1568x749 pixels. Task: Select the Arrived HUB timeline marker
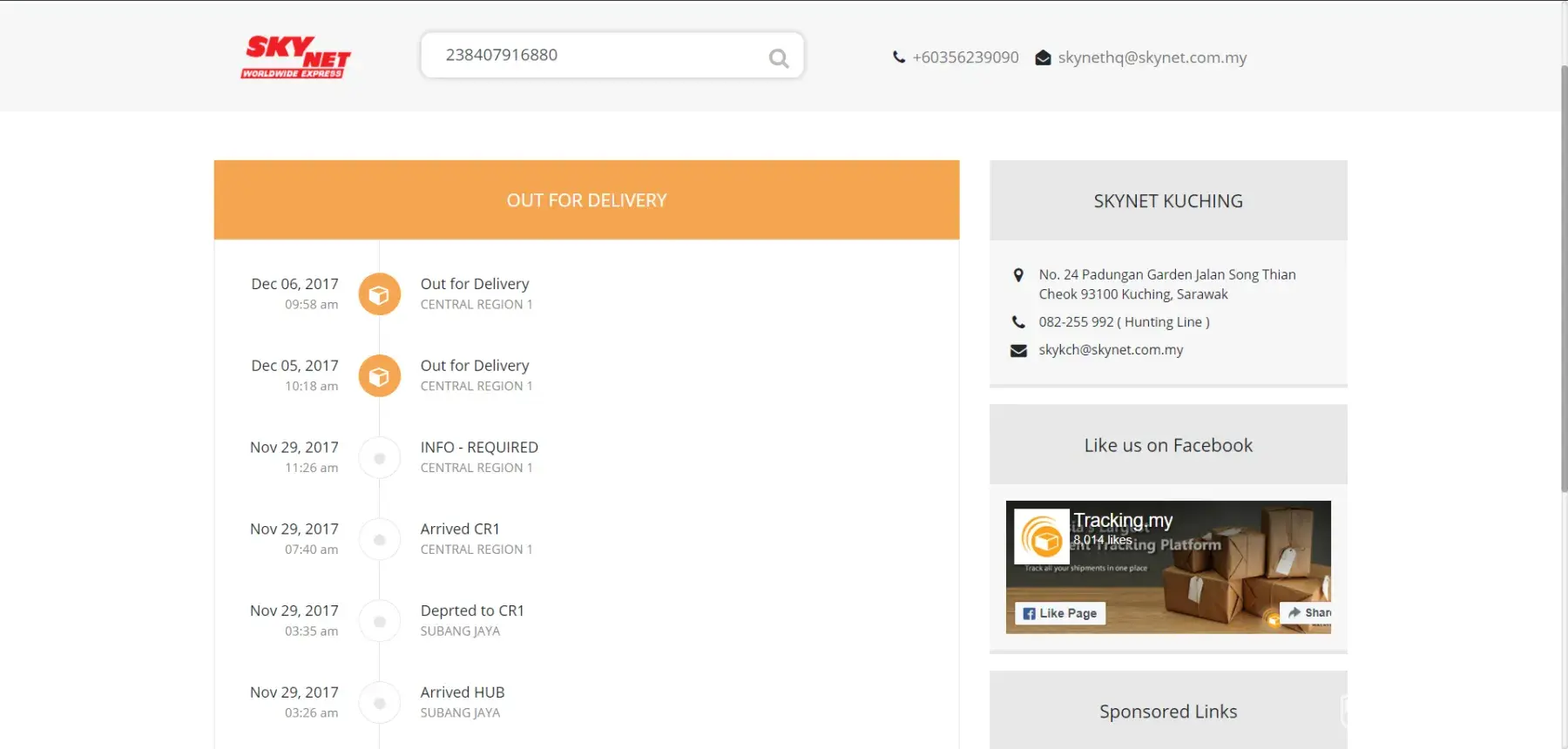pyautogui.click(x=379, y=703)
